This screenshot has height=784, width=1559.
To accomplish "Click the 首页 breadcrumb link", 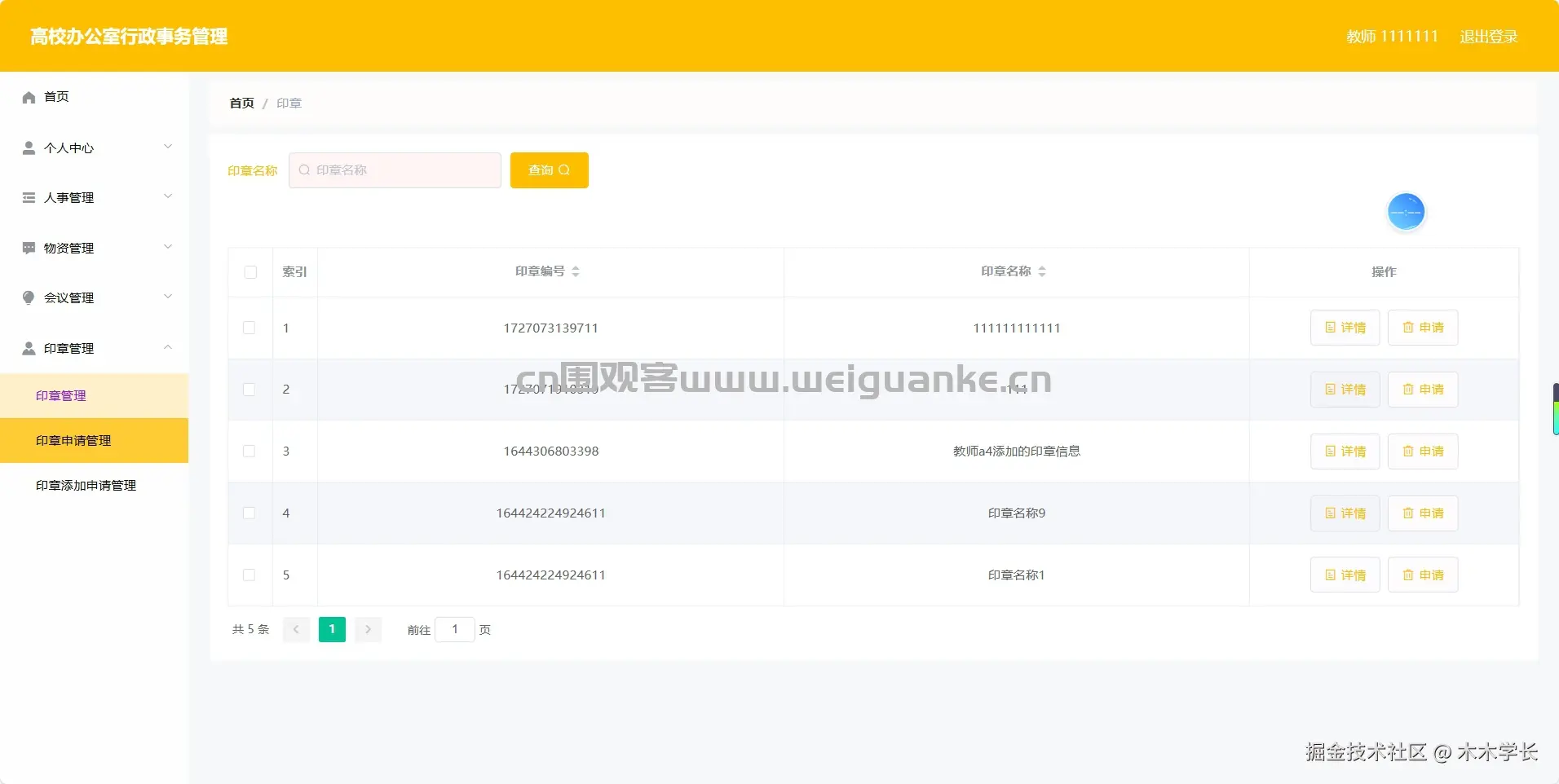I will click(242, 104).
